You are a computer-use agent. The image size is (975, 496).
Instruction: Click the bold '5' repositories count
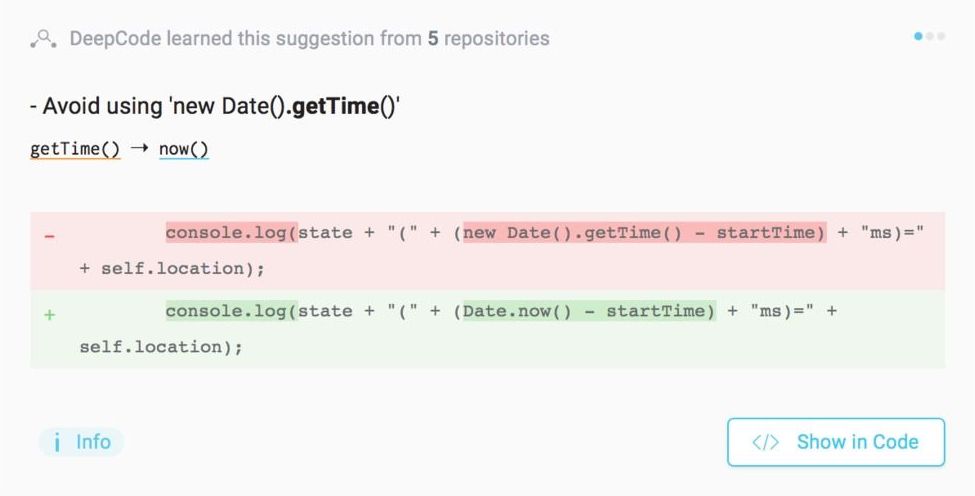[x=433, y=39]
